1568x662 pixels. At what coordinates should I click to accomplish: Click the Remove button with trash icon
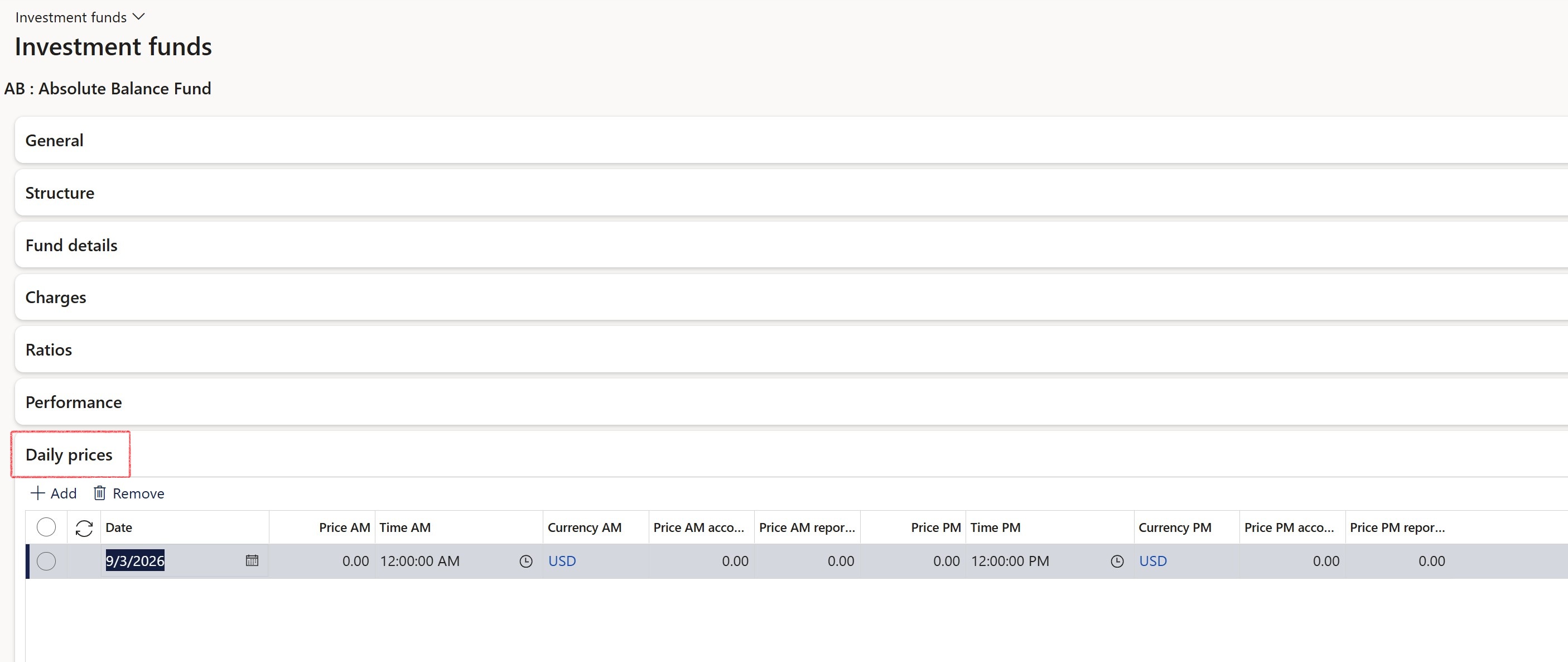129,493
